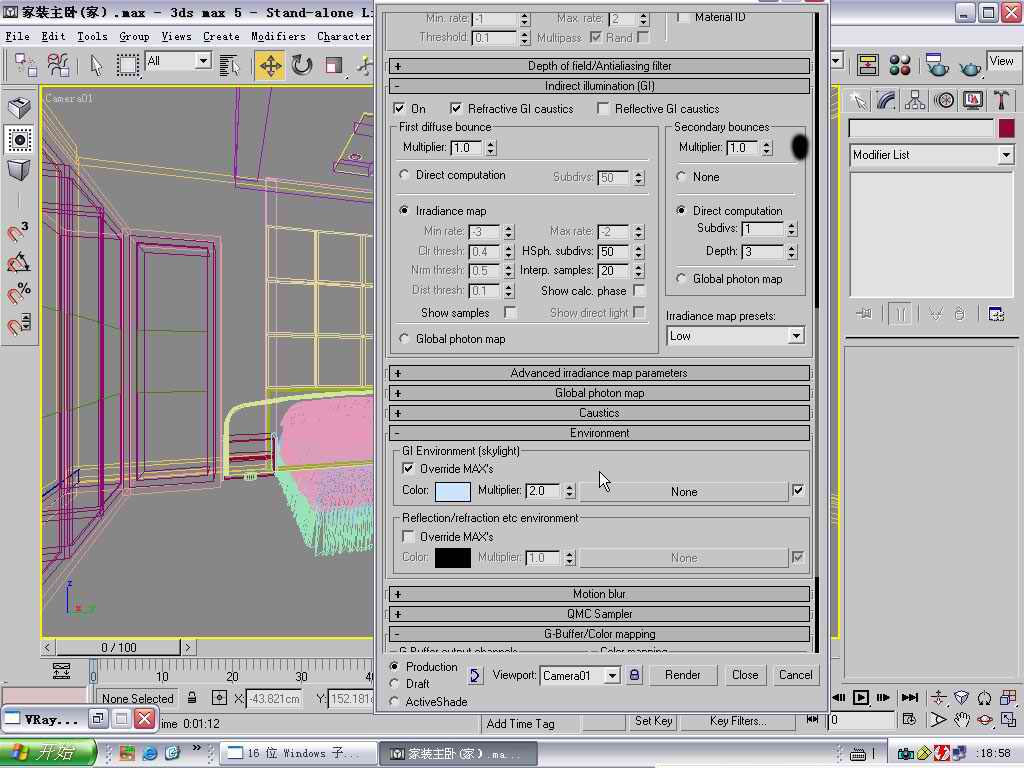Click the Quick Render teapot icon
The height and width of the screenshot is (768, 1024).
pyautogui.click(x=970, y=66)
